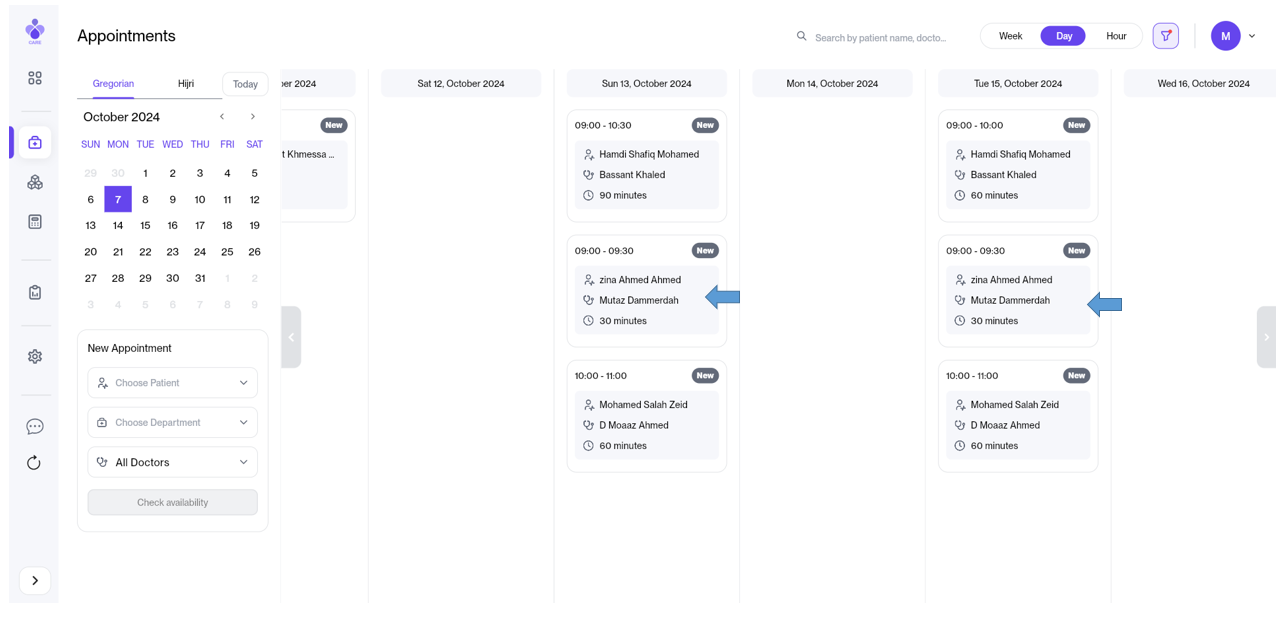Switch to Hour view
Screen dimensions: 1280x618
point(1116,36)
